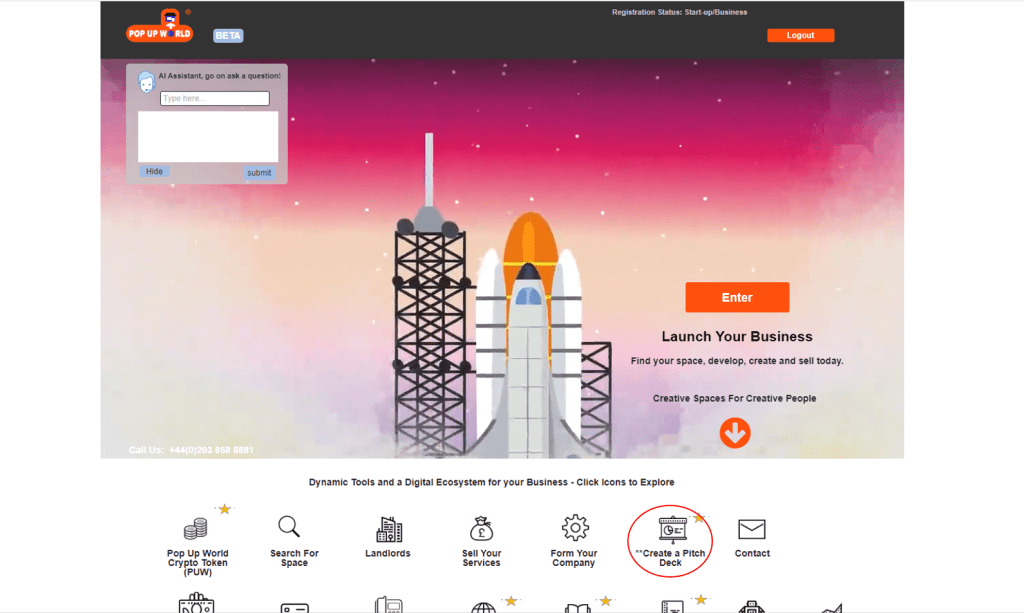The width and height of the screenshot is (1024, 613).
Task: Click the orange down arrow scroll icon
Action: (x=735, y=433)
